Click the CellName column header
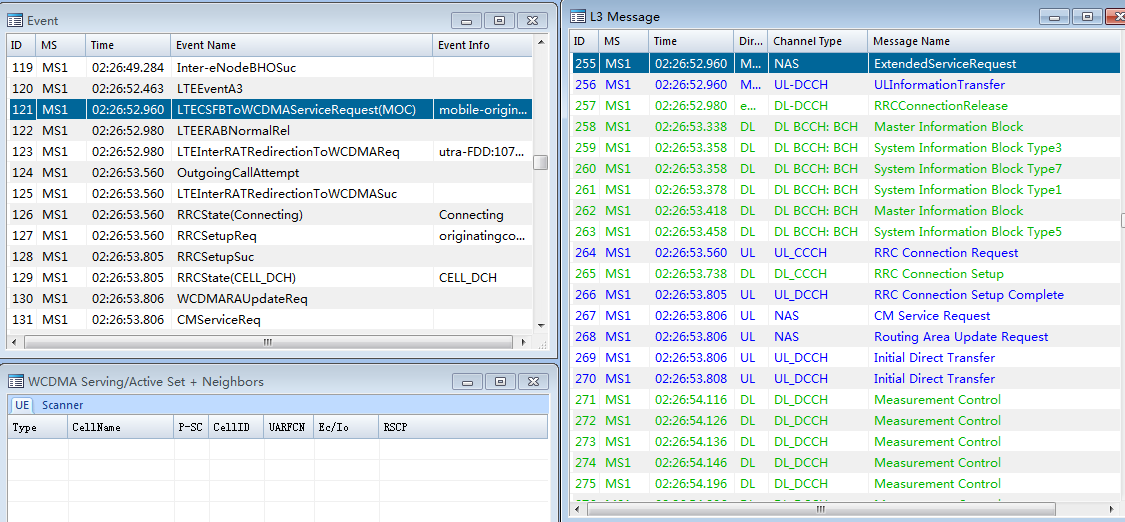Image resolution: width=1125 pixels, height=522 pixels. (121, 427)
